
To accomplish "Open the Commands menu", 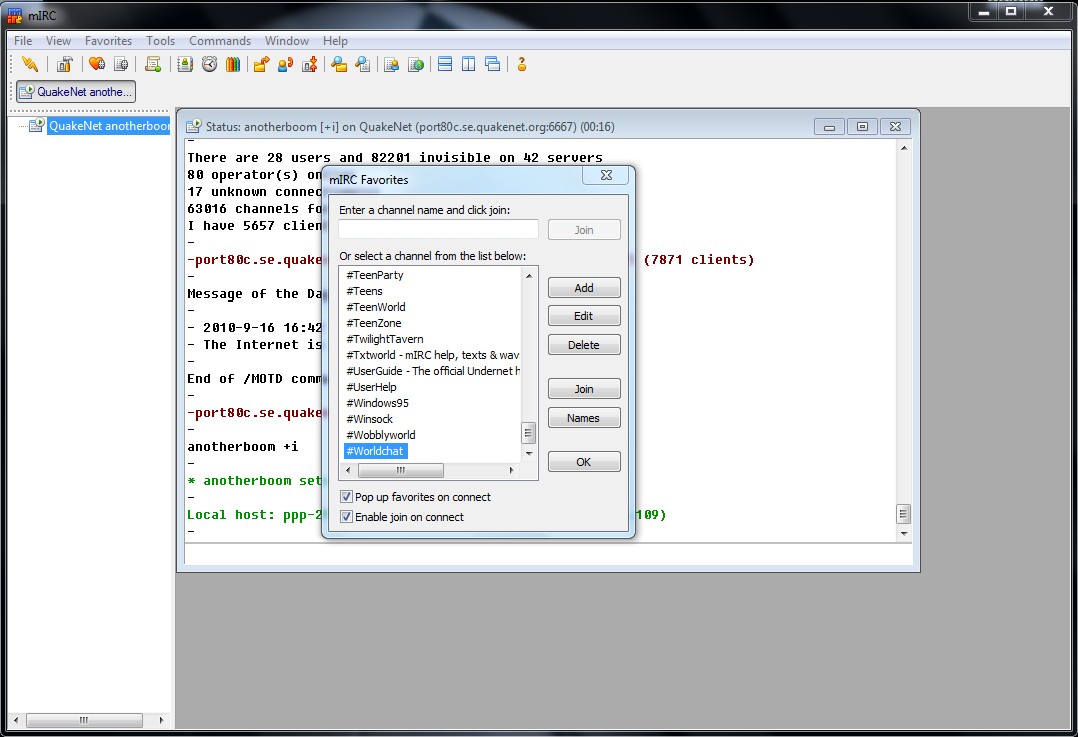I will click(x=220, y=41).
